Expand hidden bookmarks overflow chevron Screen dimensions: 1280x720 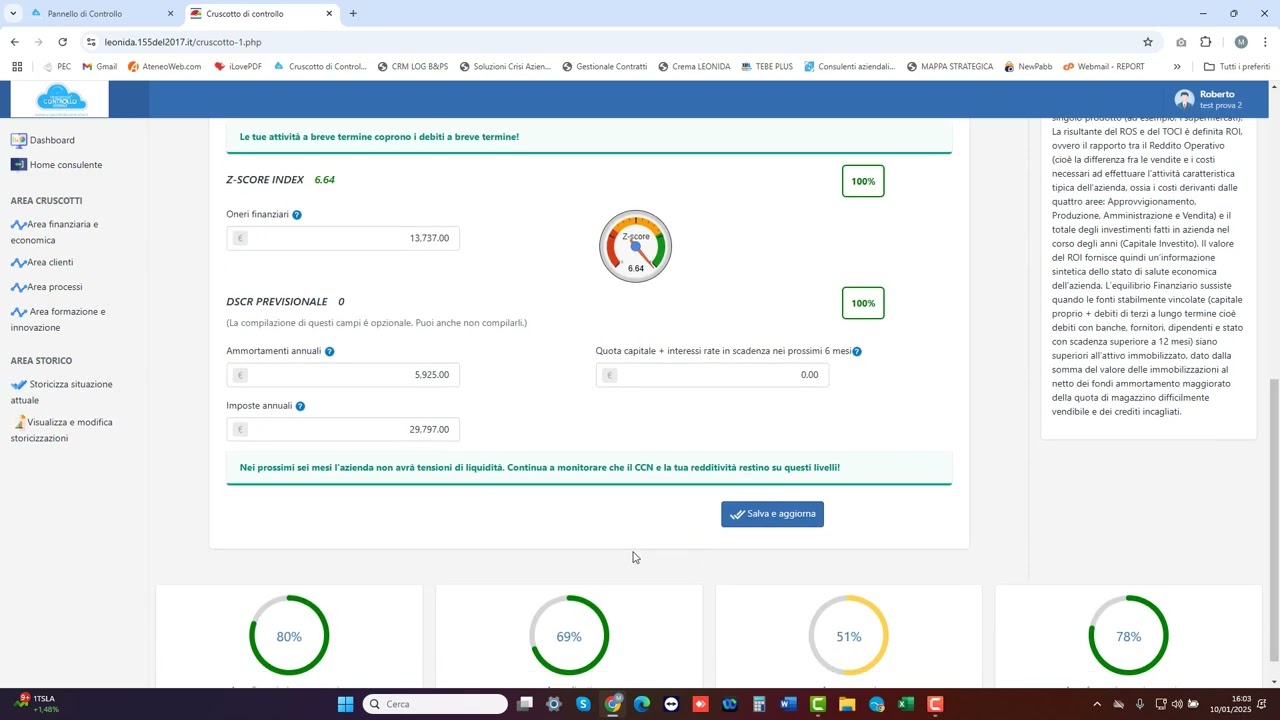1177,67
